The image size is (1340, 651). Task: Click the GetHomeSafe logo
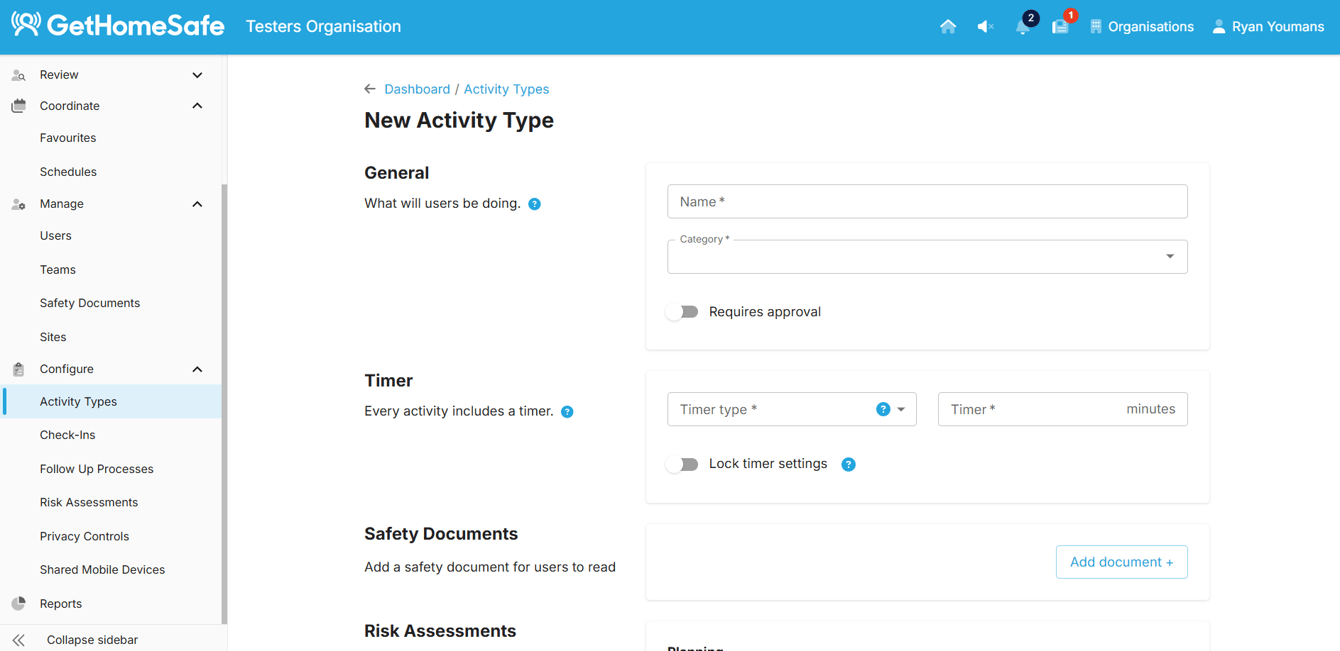[x=118, y=26]
